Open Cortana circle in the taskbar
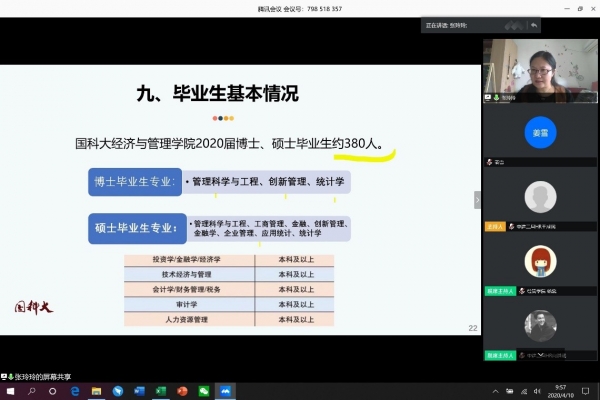The image size is (600, 400). click(x=53, y=391)
